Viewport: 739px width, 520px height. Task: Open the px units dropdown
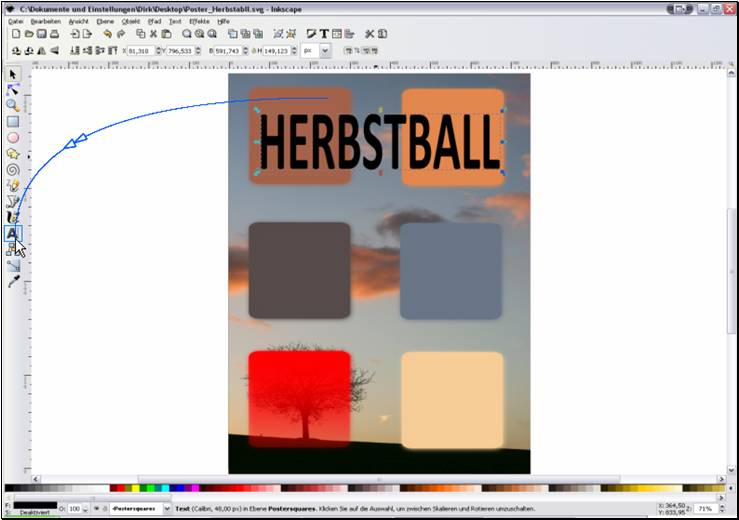[324, 50]
